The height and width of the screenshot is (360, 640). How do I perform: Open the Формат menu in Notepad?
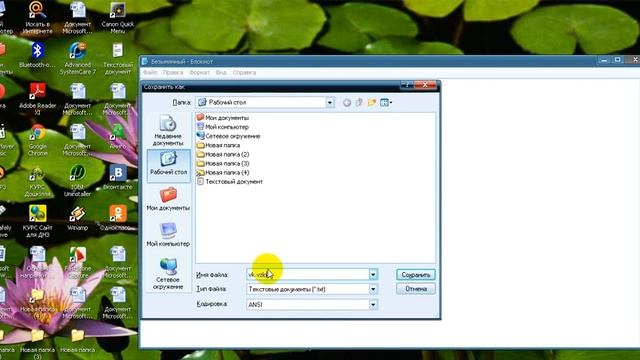[199, 72]
